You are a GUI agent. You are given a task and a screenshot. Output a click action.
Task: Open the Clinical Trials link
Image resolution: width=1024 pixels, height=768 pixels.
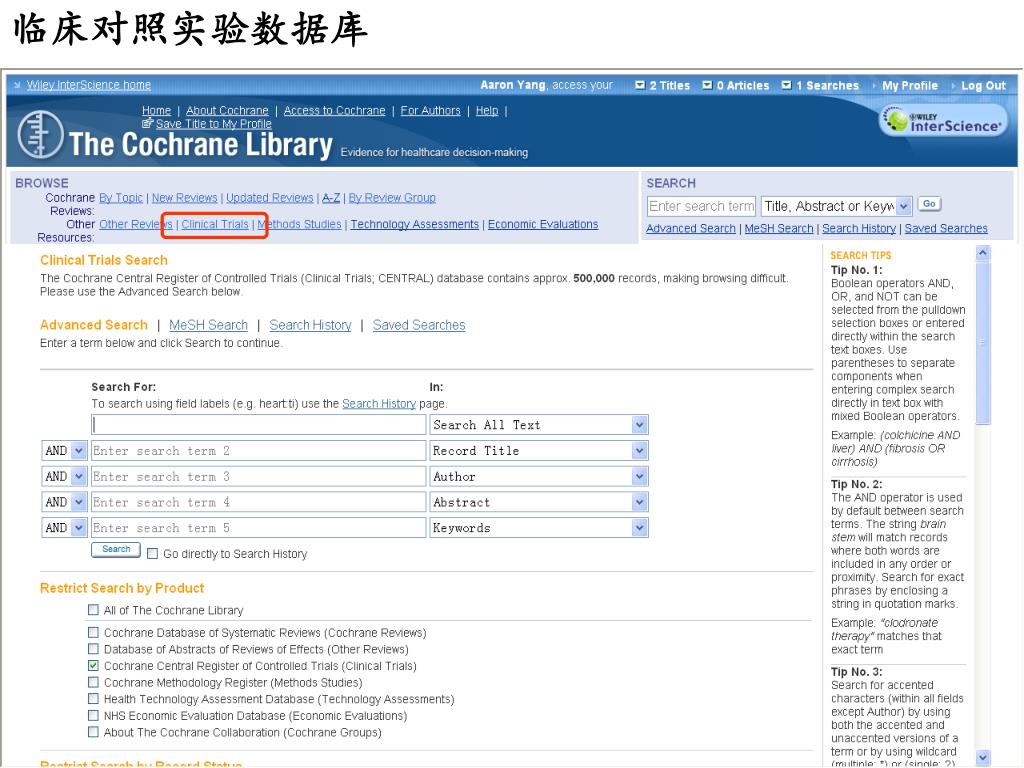[215, 224]
